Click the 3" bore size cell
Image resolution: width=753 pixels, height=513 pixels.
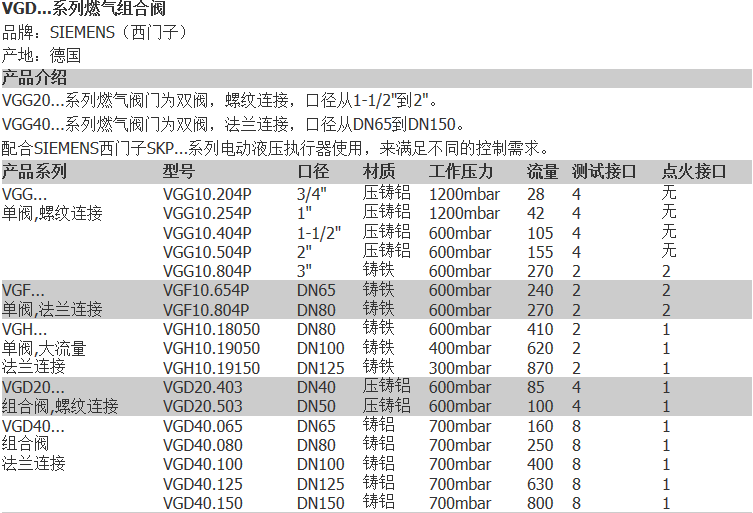coord(304,271)
